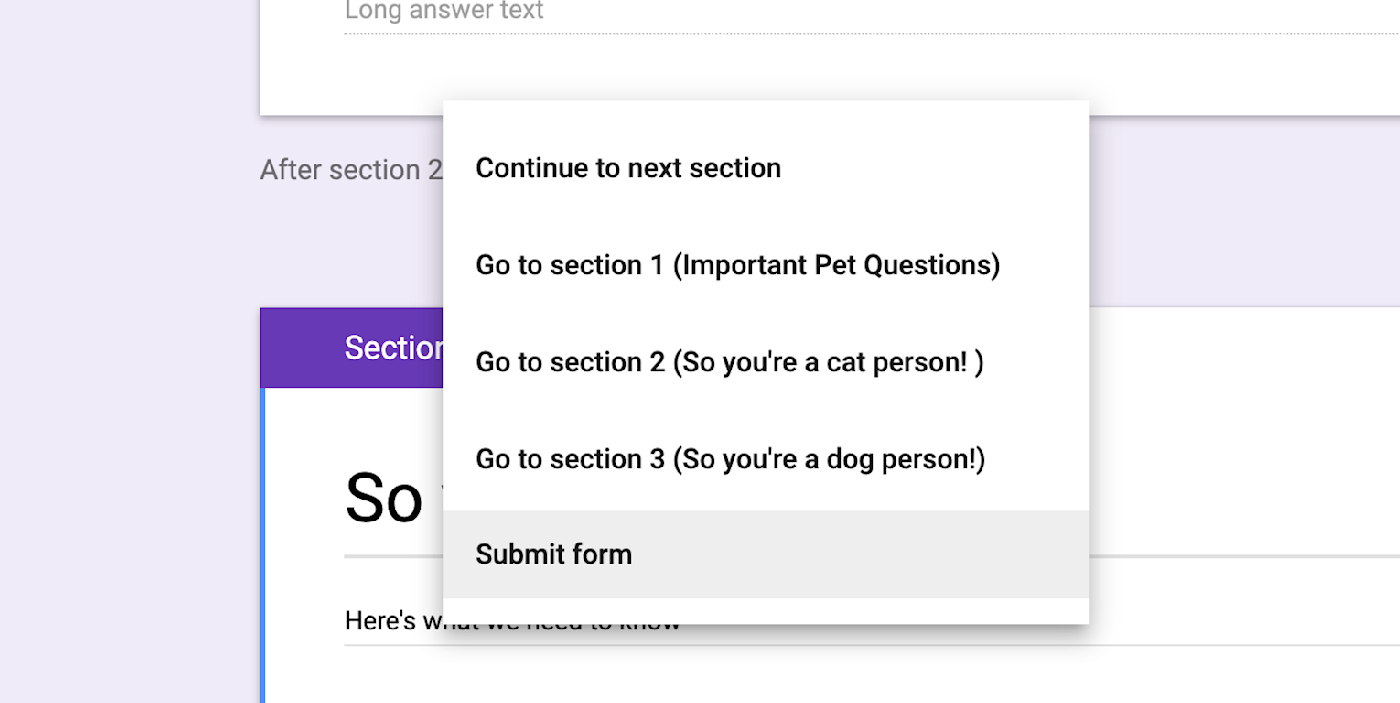This screenshot has height=703, width=1400.
Task: Click the words "Important Pet Questions" in the list
Action: (835, 265)
